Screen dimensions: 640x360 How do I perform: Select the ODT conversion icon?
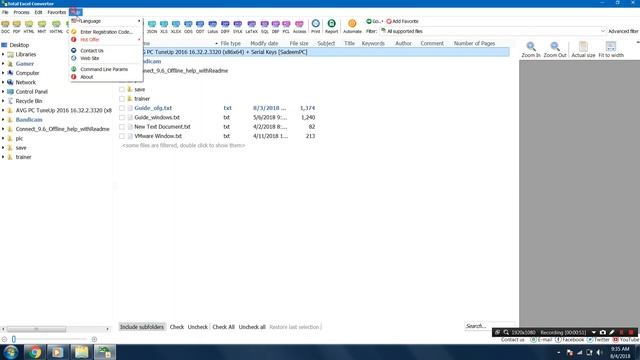click(x=200, y=26)
